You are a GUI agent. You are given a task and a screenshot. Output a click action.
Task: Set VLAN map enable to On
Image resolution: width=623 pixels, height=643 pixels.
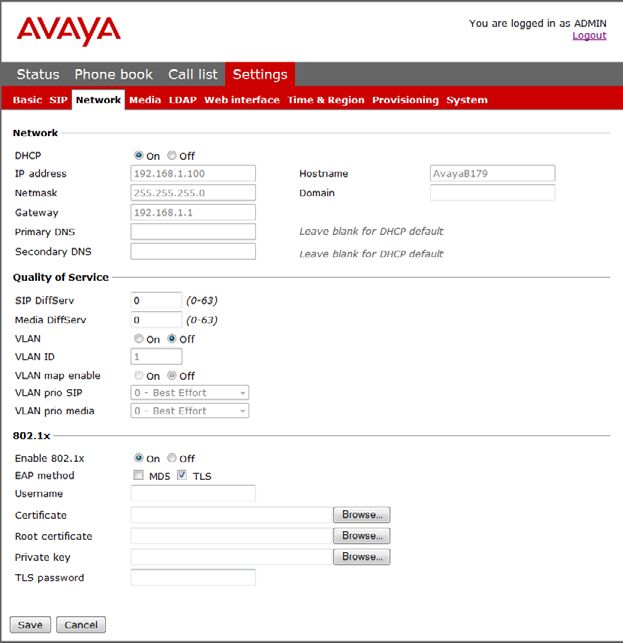coord(139,376)
